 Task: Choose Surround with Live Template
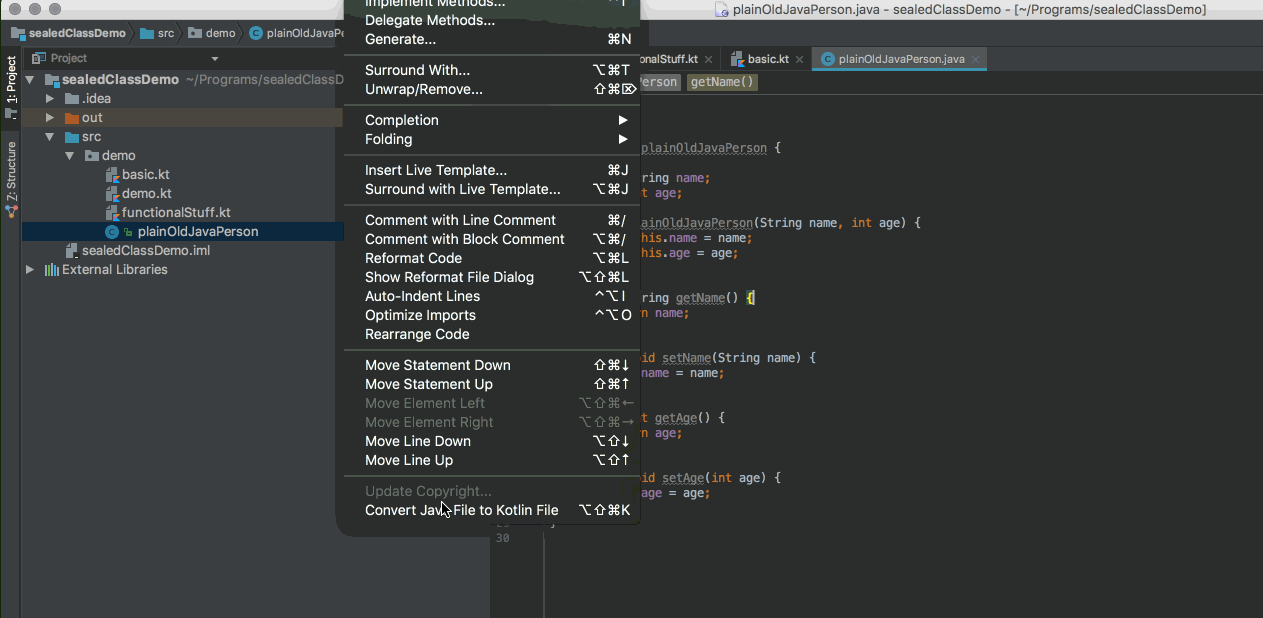(x=491, y=189)
